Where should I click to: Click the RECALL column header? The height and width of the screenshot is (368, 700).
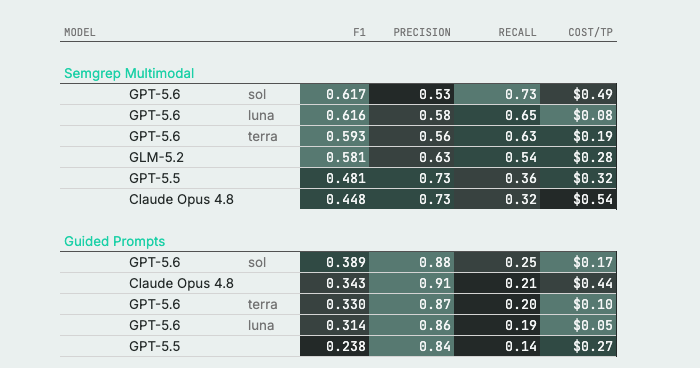(517, 32)
